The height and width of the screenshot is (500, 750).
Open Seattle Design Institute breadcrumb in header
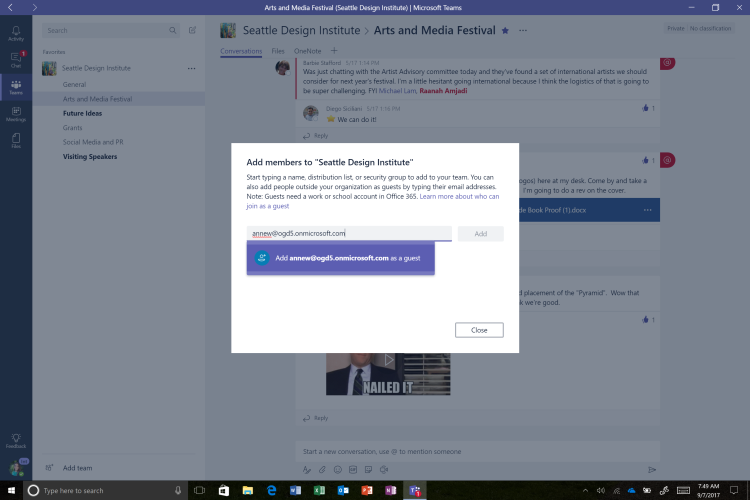point(301,31)
